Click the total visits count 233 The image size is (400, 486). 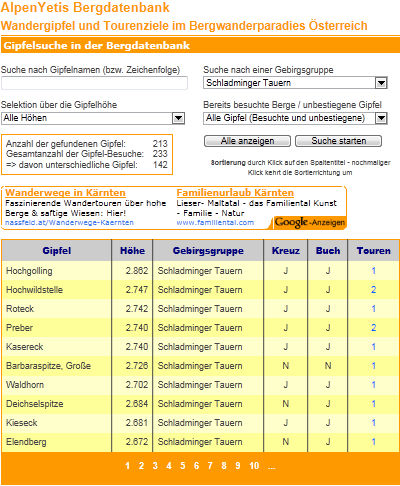point(160,154)
